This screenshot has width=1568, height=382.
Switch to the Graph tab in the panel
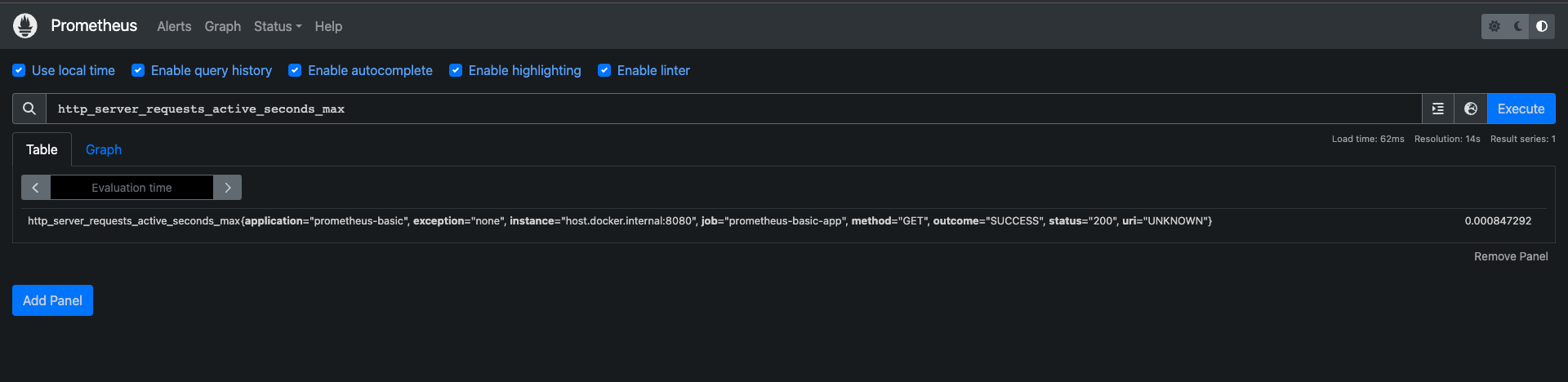(x=104, y=149)
